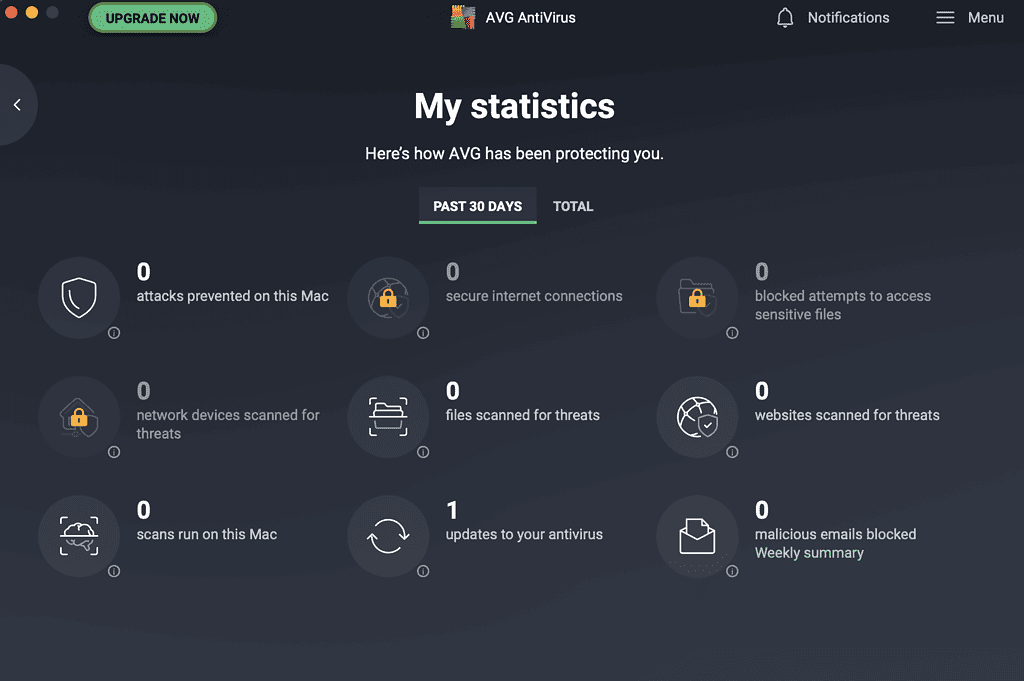The width and height of the screenshot is (1024, 681).
Task: Click the notifications bell icon
Action: point(785,18)
